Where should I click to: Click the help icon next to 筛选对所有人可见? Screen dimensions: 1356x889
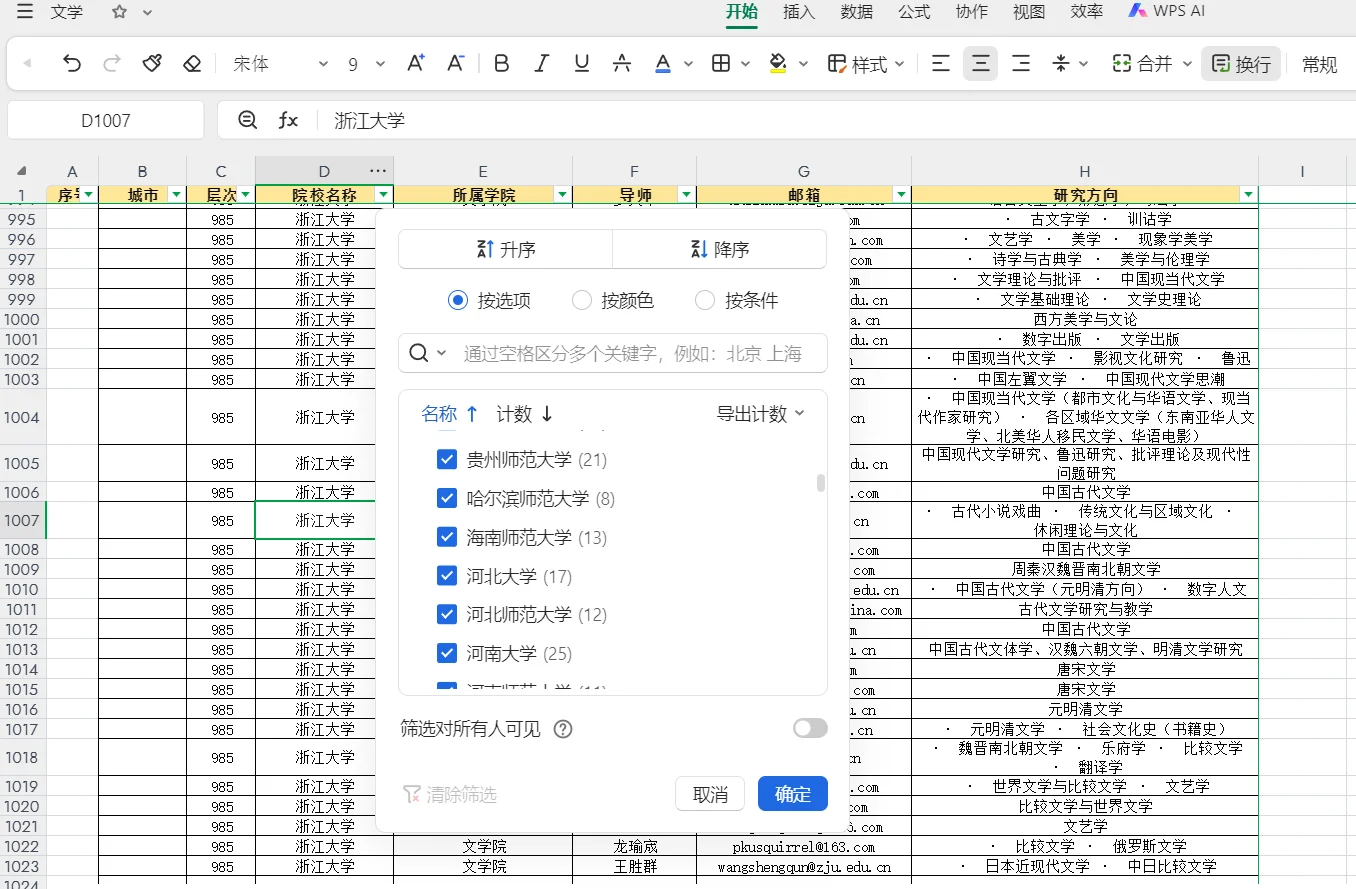563,729
